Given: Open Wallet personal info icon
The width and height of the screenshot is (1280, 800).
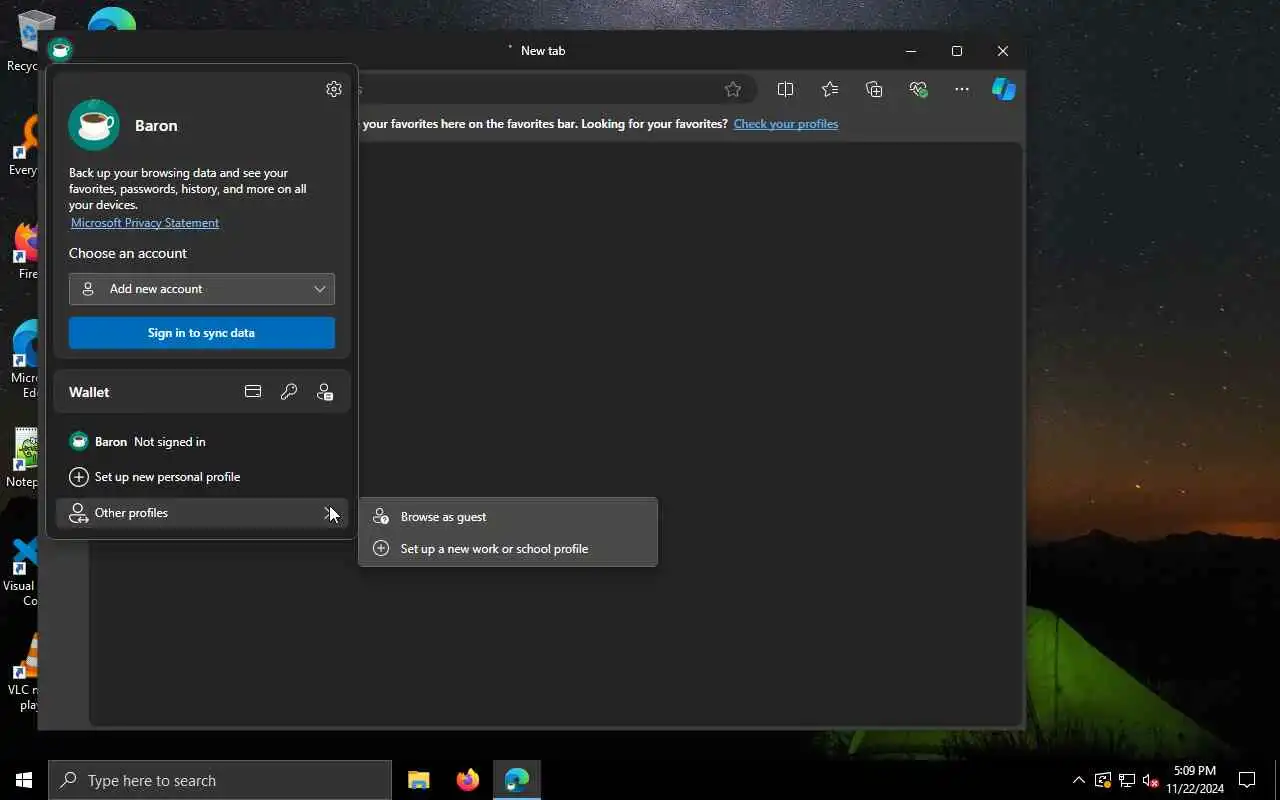Looking at the screenshot, I should 325,392.
